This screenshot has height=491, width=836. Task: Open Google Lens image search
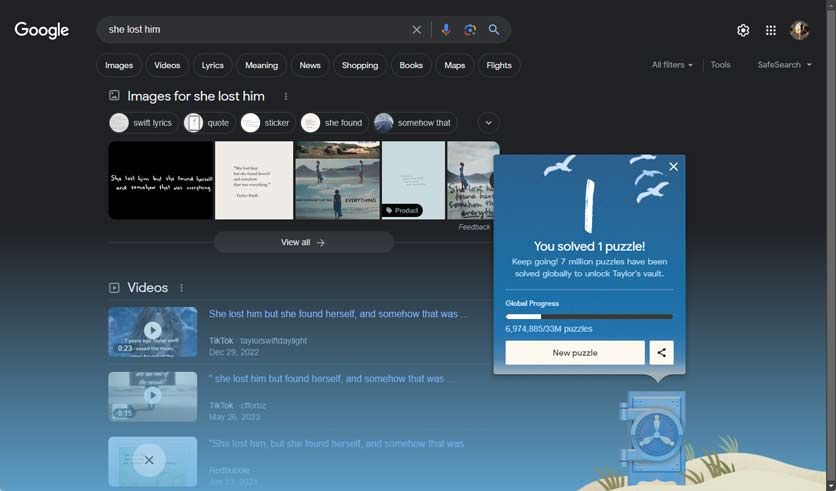point(470,30)
